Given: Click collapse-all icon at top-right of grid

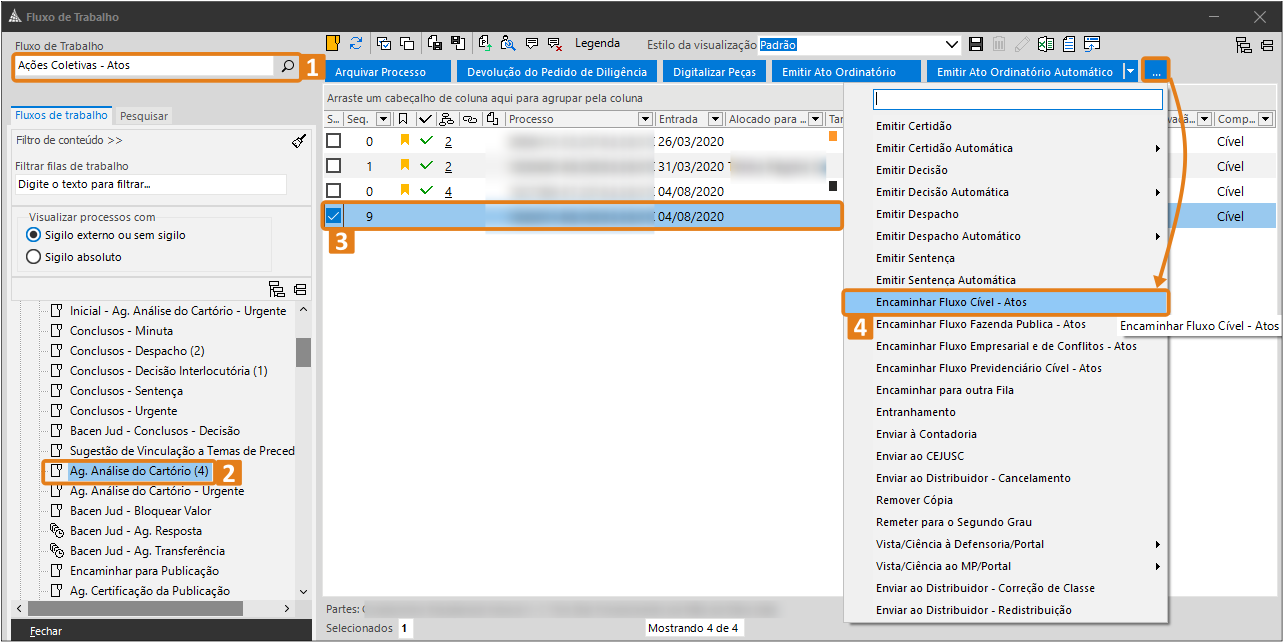Looking at the screenshot, I should click(x=1267, y=45).
